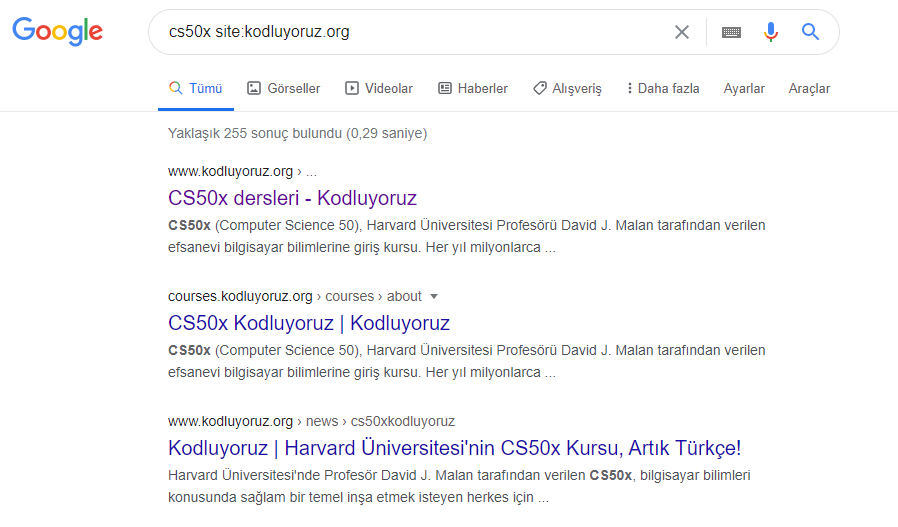
Task: Go to the Haberler tab
Action: pyautogui.click(x=473, y=89)
